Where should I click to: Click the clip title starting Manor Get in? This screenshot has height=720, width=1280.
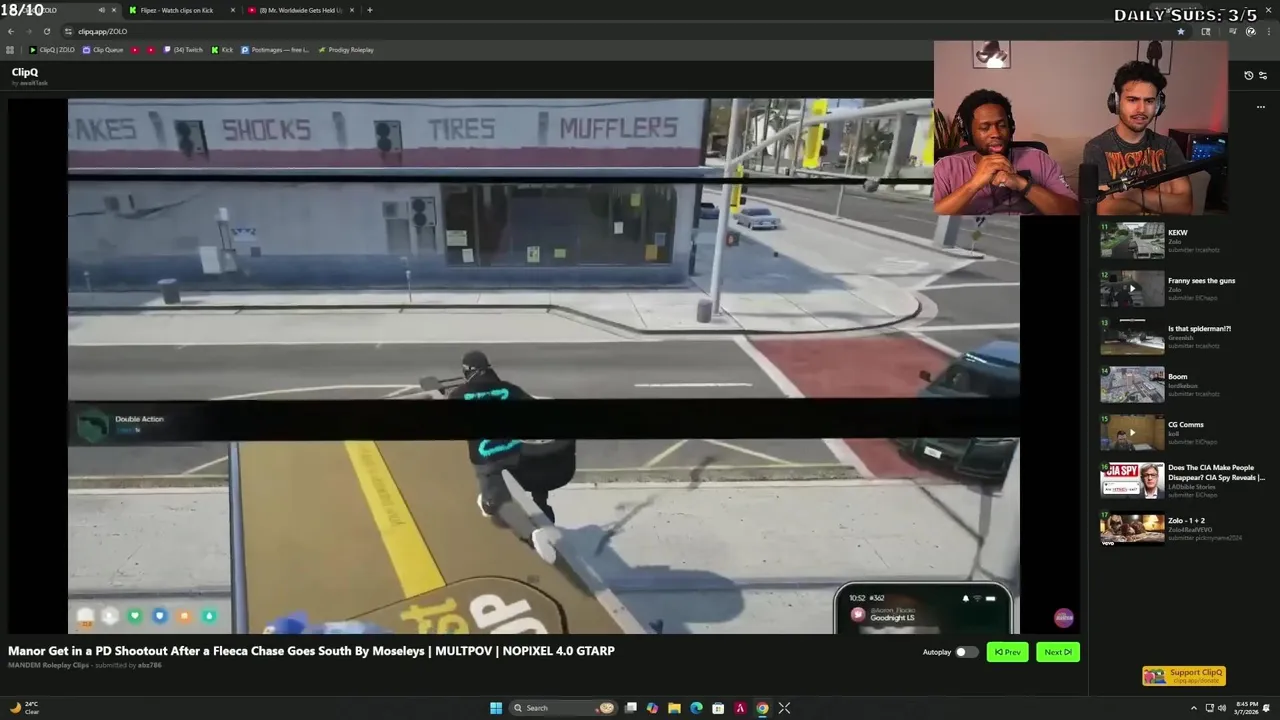pos(311,651)
